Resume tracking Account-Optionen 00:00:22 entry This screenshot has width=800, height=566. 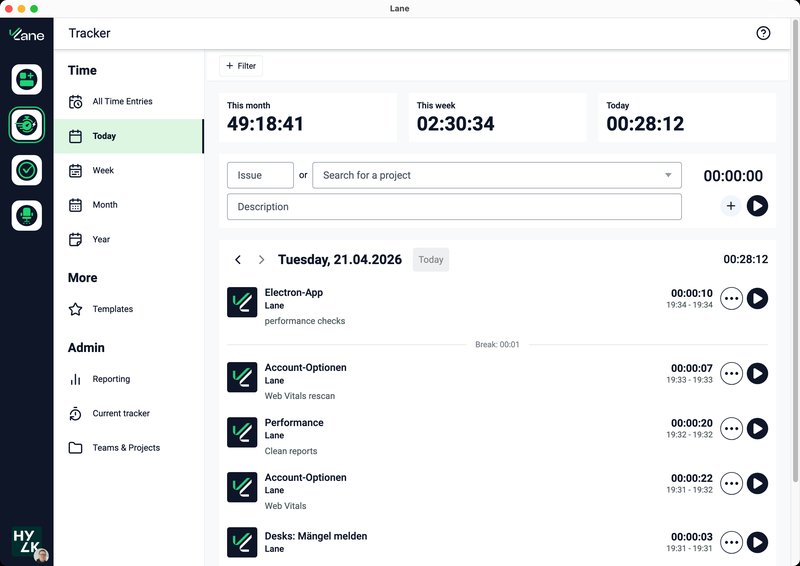point(757,483)
